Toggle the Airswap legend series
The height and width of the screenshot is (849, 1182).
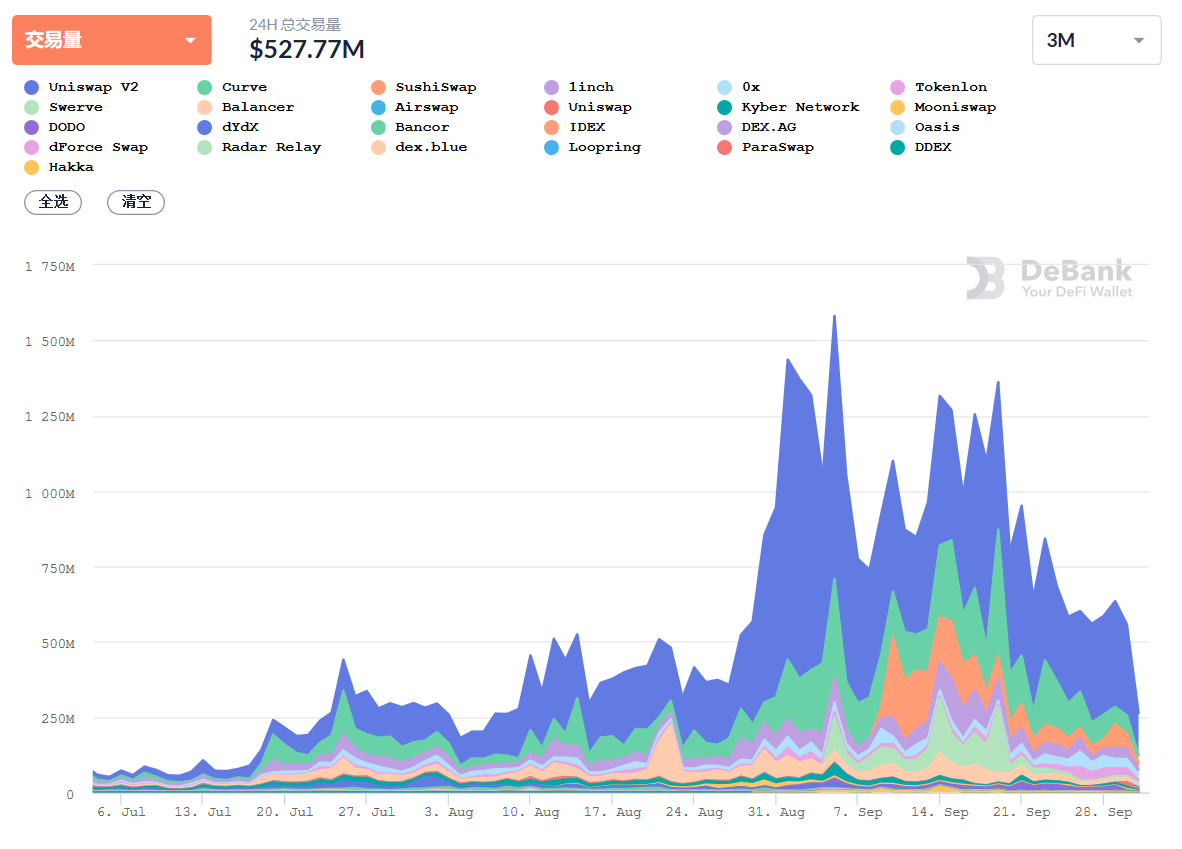tap(415, 107)
